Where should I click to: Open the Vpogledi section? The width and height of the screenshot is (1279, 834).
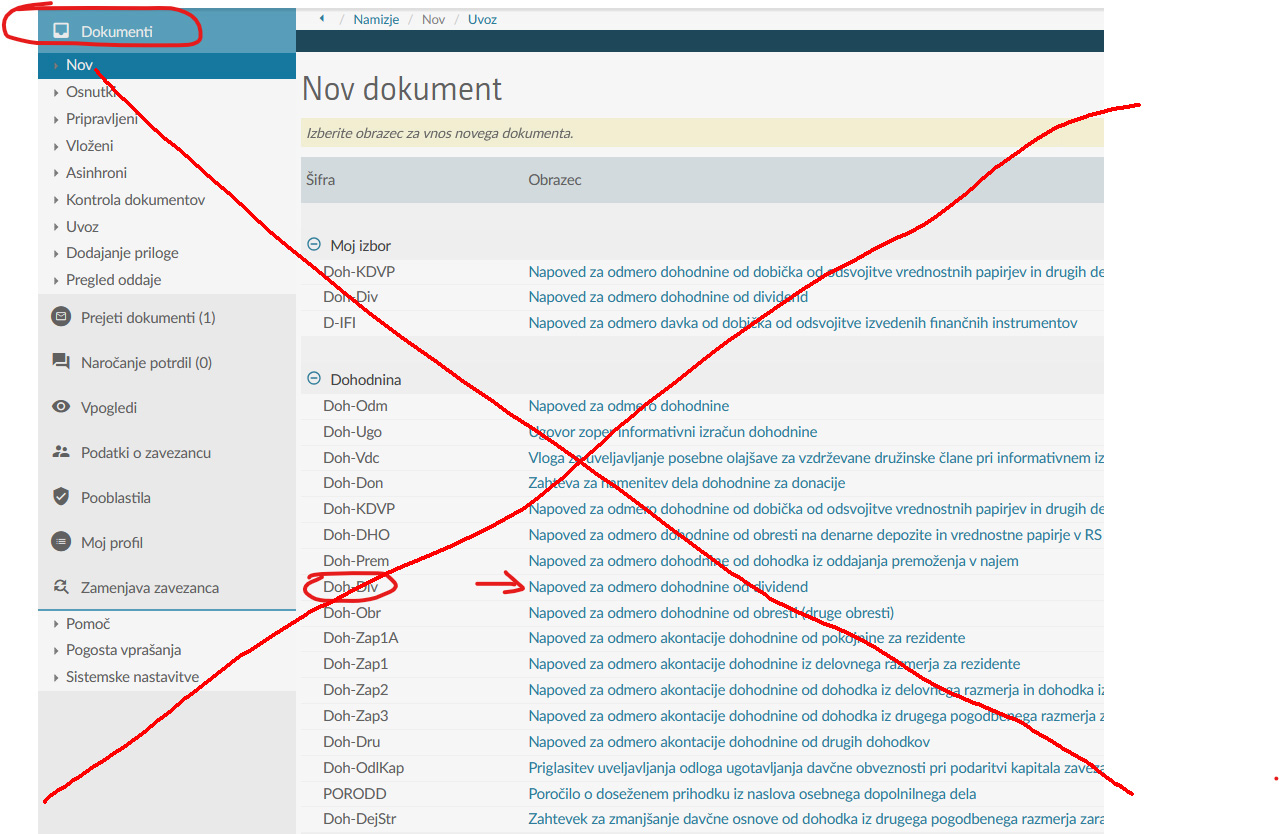(109, 407)
